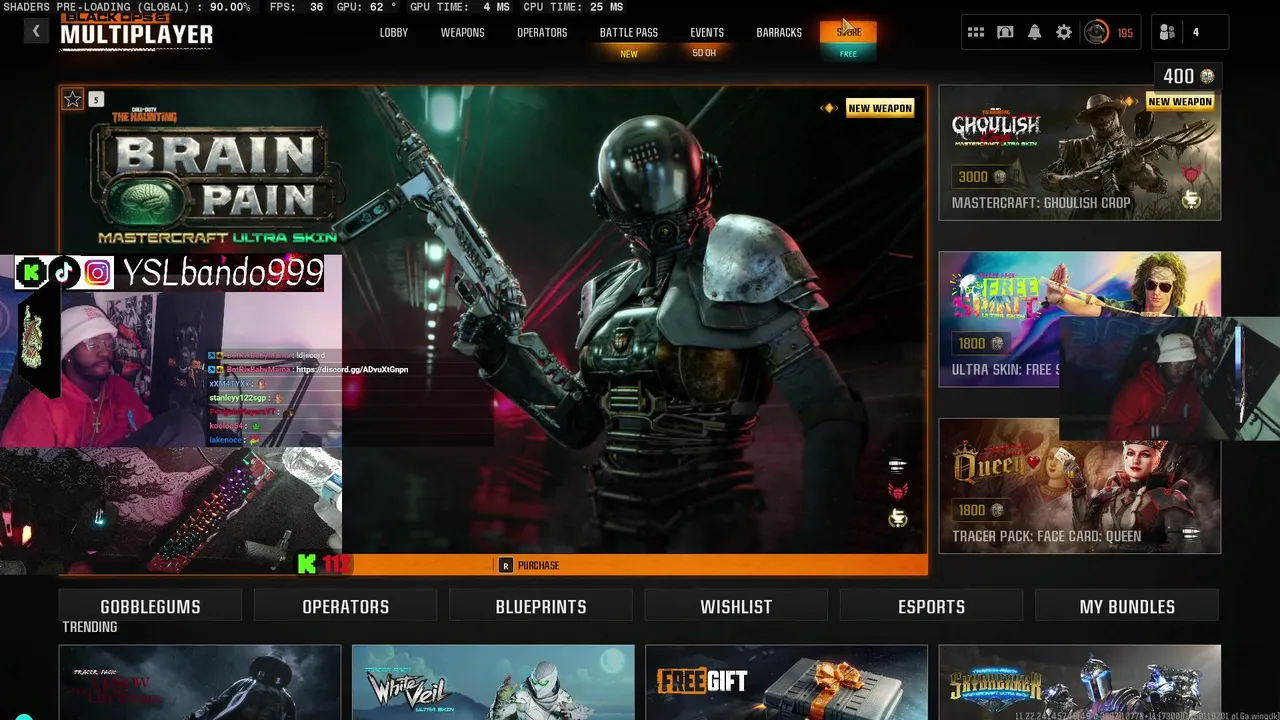Click the Instagram logo in streamer overlay
The height and width of the screenshot is (720, 1280).
pos(98,272)
